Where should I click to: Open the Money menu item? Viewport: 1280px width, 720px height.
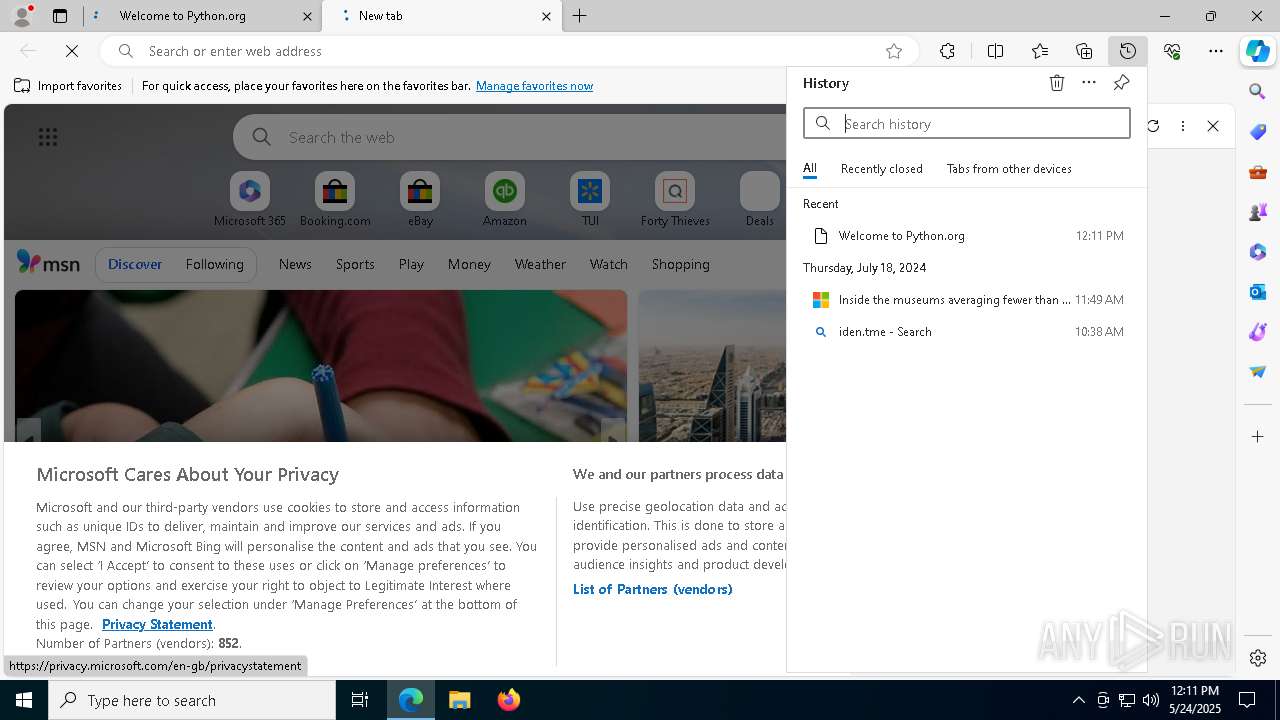point(469,264)
